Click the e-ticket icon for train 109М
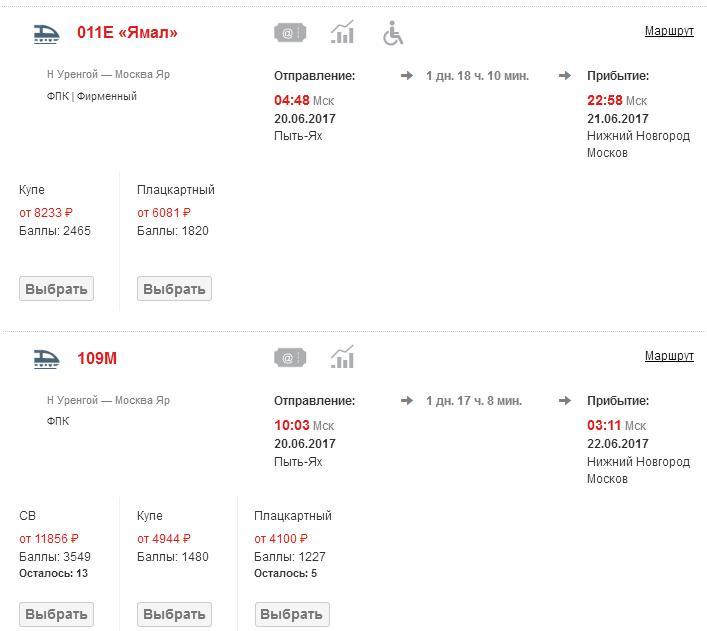This screenshot has width=707, height=631. pos(290,357)
